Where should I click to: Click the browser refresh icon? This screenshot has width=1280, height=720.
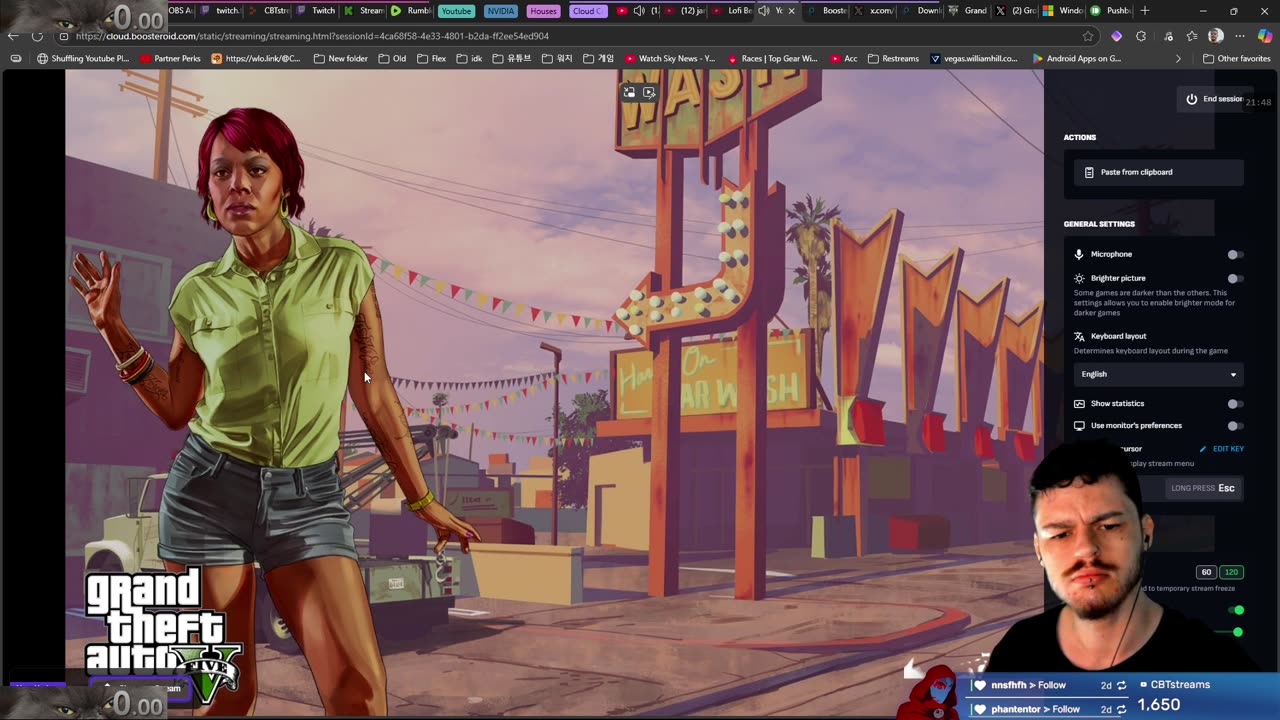(38, 36)
